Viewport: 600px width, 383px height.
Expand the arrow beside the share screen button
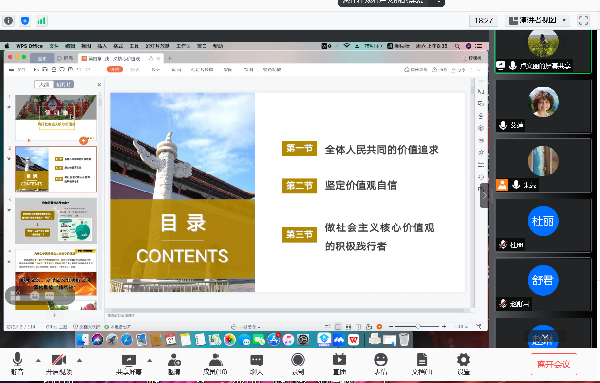(x=150, y=360)
